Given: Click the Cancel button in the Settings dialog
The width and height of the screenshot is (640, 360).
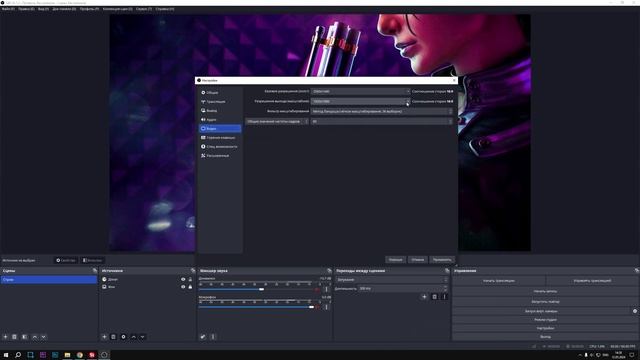Looking at the screenshot, I should [x=418, y=260].
